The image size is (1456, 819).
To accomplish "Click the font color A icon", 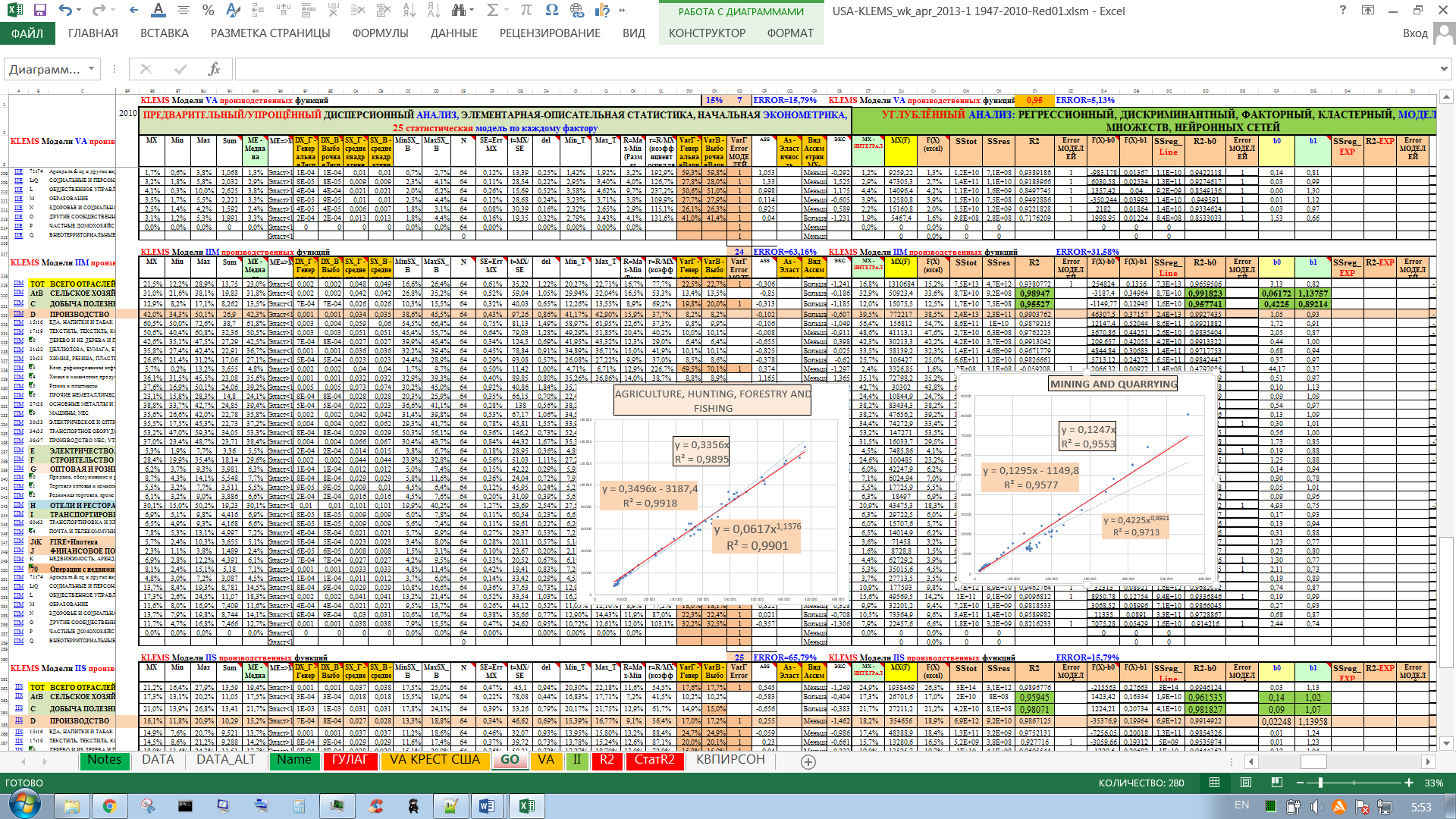I will click(158, 11).
